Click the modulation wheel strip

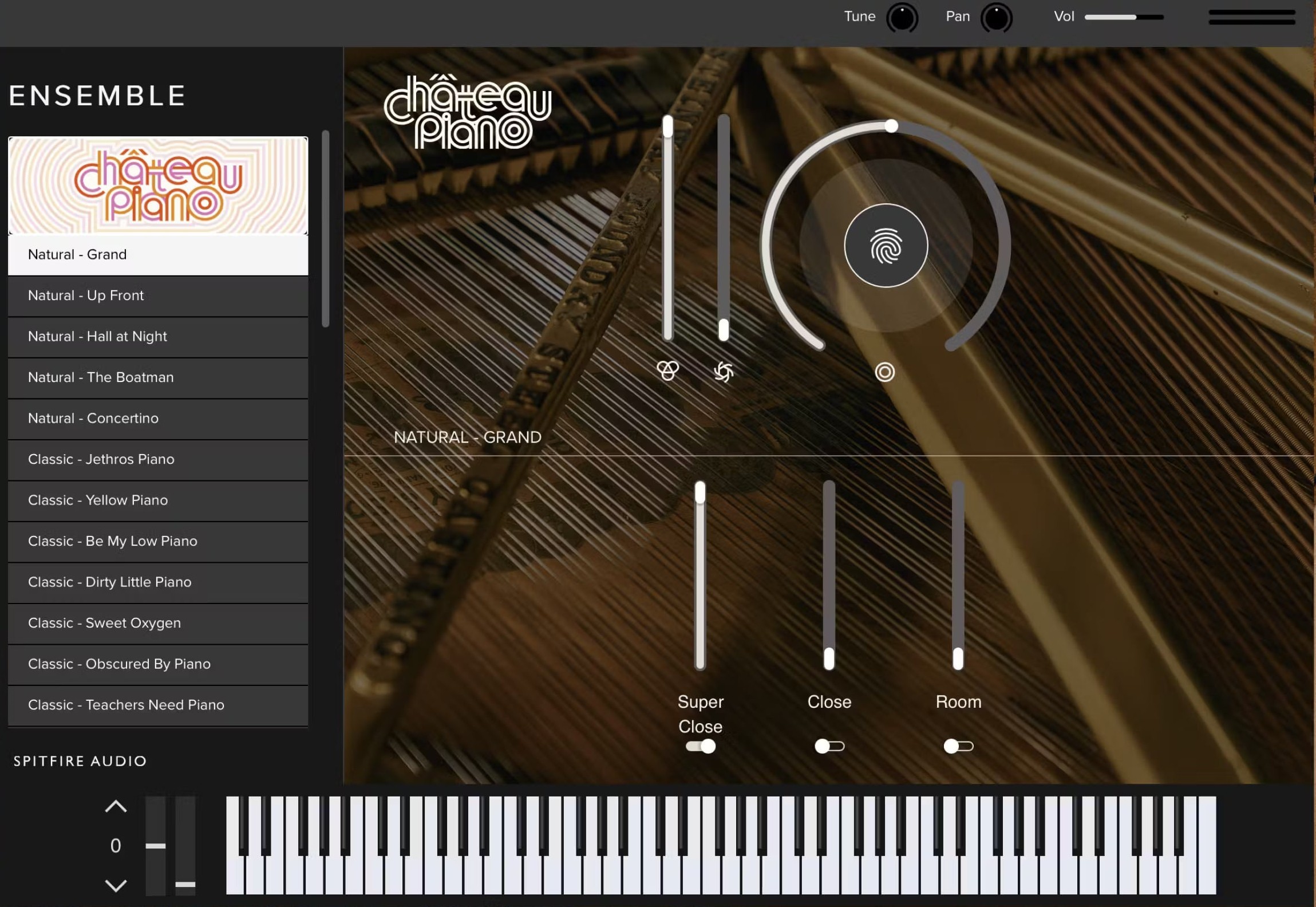(185, 845)
